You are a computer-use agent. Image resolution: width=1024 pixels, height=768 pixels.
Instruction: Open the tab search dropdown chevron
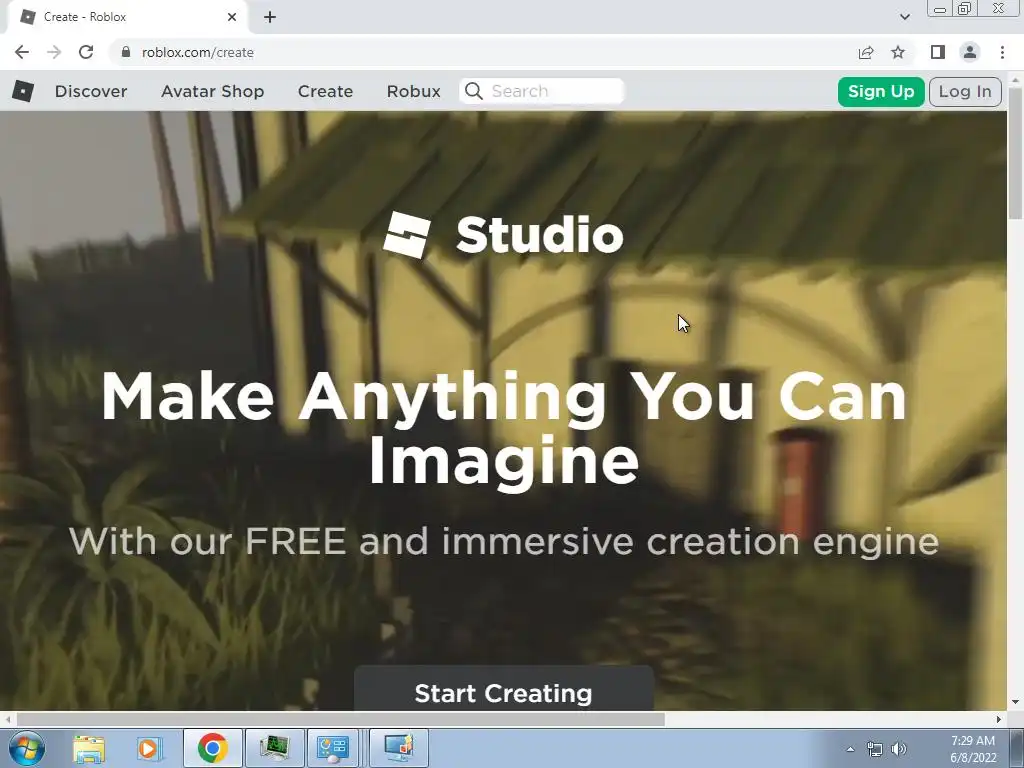(904, 17)
